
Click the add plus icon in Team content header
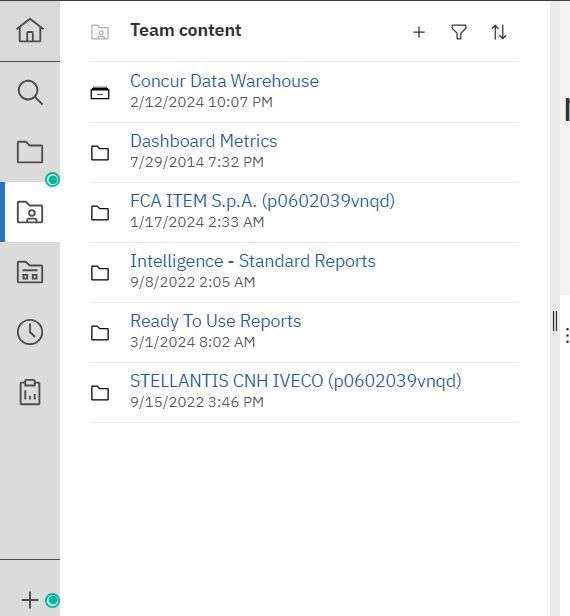pos(419,32)
